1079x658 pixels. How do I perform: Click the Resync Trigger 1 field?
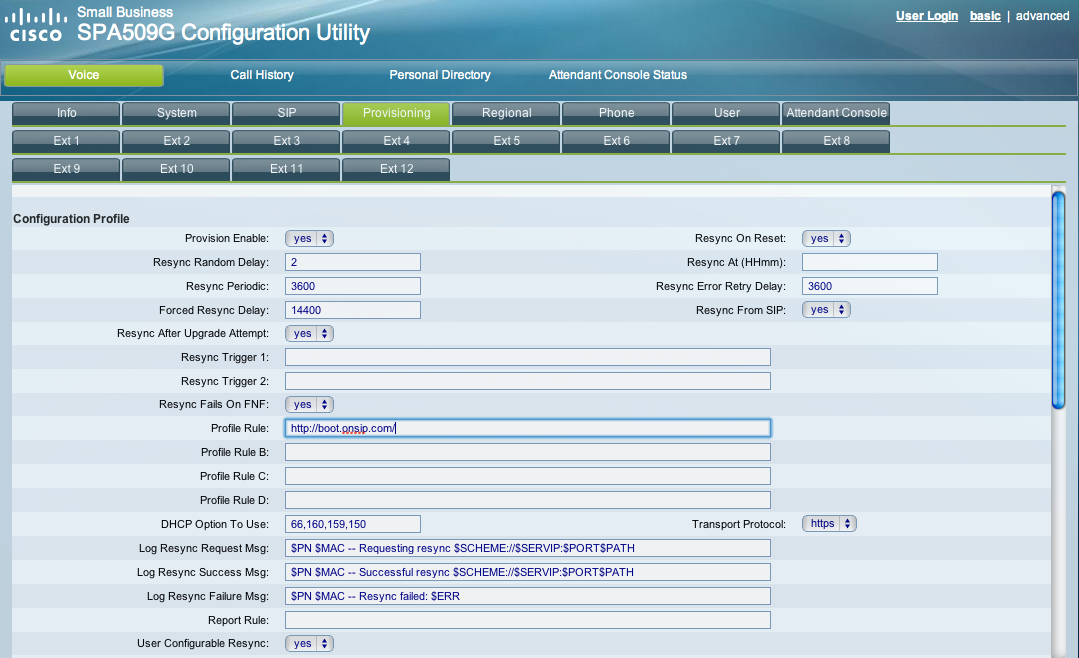[528, 357]
